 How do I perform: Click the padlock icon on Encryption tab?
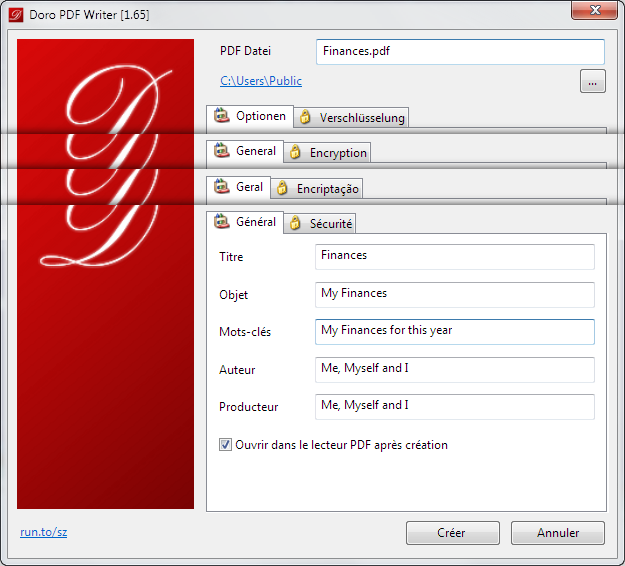pos(295,152)
